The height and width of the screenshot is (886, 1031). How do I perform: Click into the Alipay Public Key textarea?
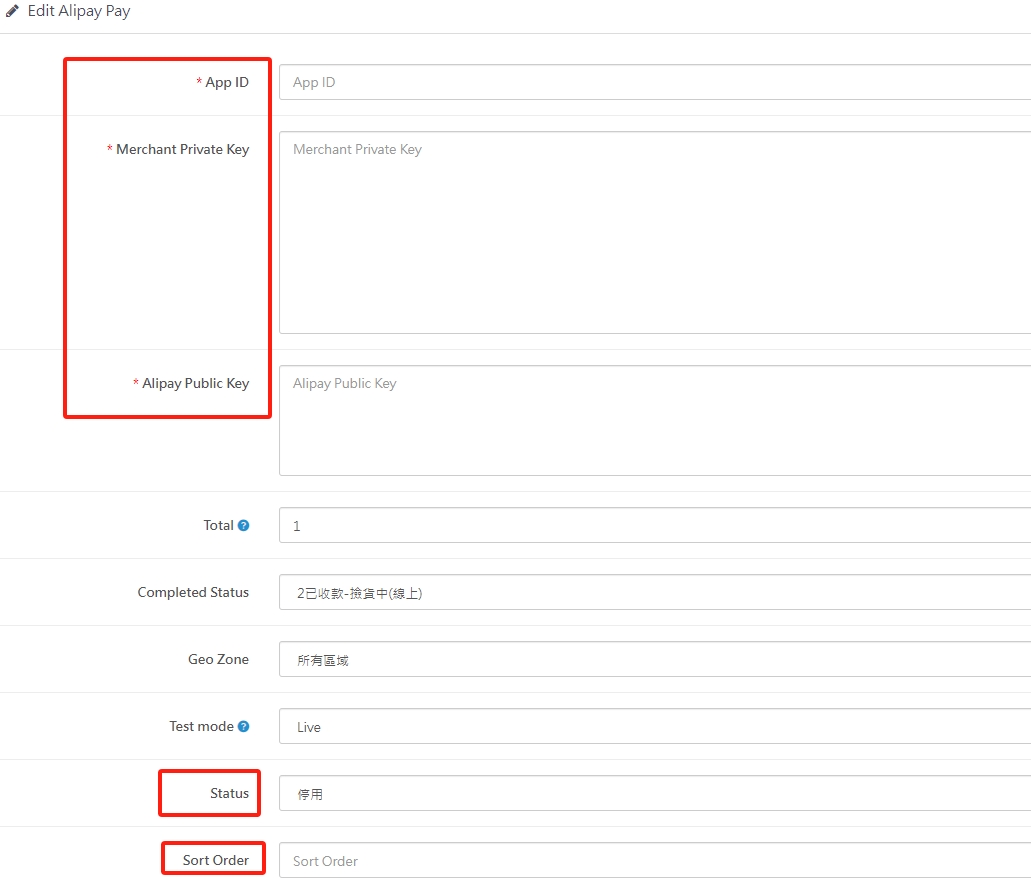[x=655, y=421]
